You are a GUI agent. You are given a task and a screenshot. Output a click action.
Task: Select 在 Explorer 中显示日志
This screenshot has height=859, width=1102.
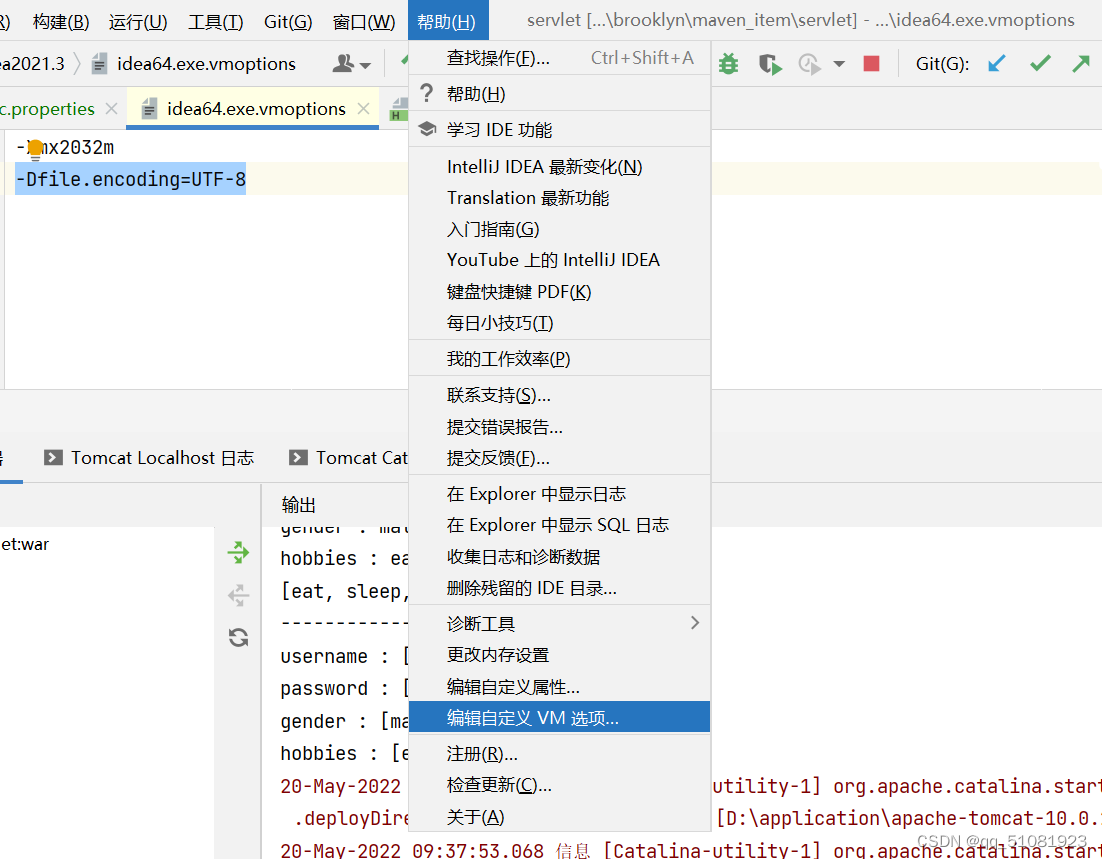tap(559, 494)
